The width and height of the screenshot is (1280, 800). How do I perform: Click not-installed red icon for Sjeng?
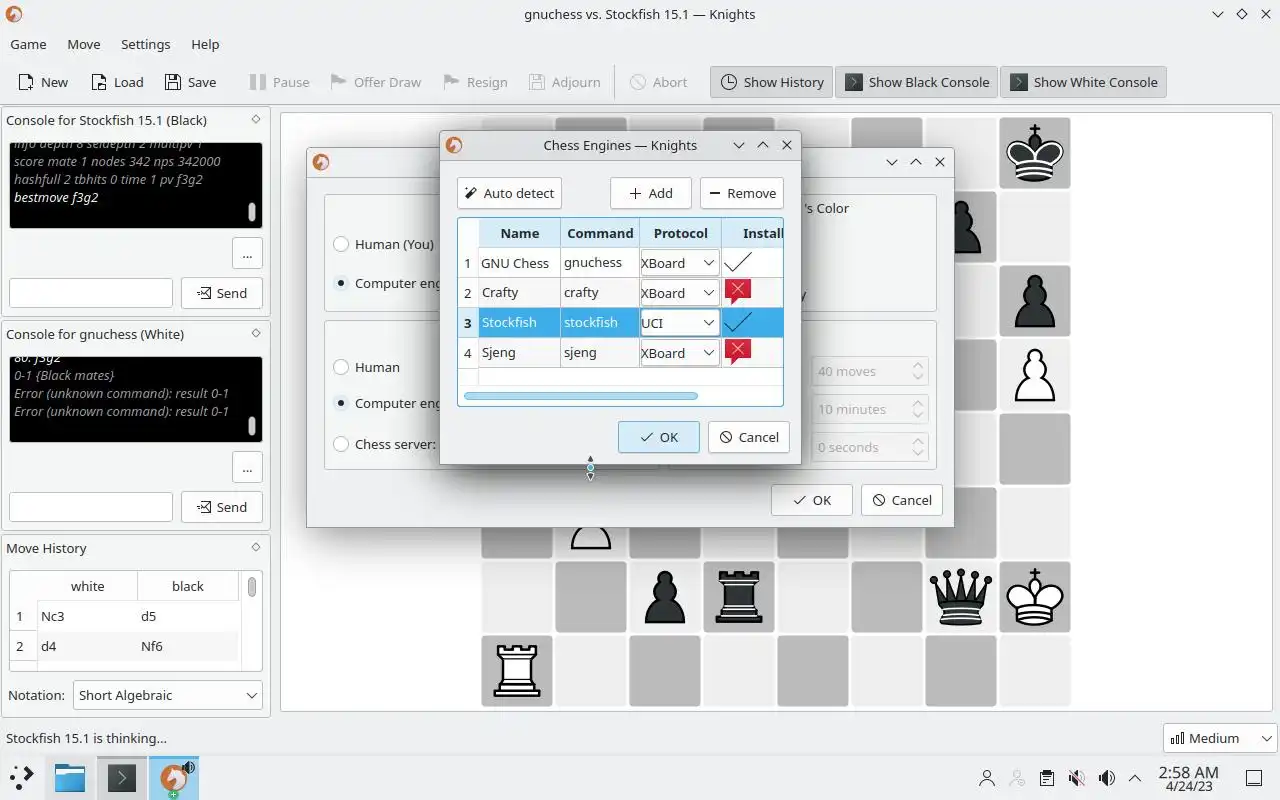[x=738, y=352]
